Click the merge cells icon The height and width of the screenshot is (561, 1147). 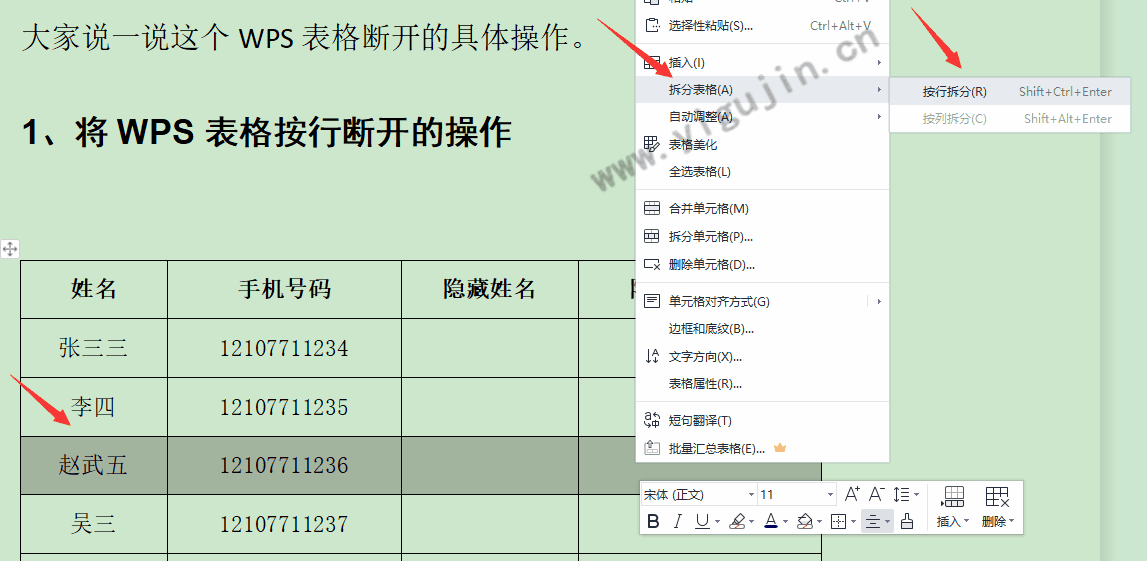click(x=651, y=208)
